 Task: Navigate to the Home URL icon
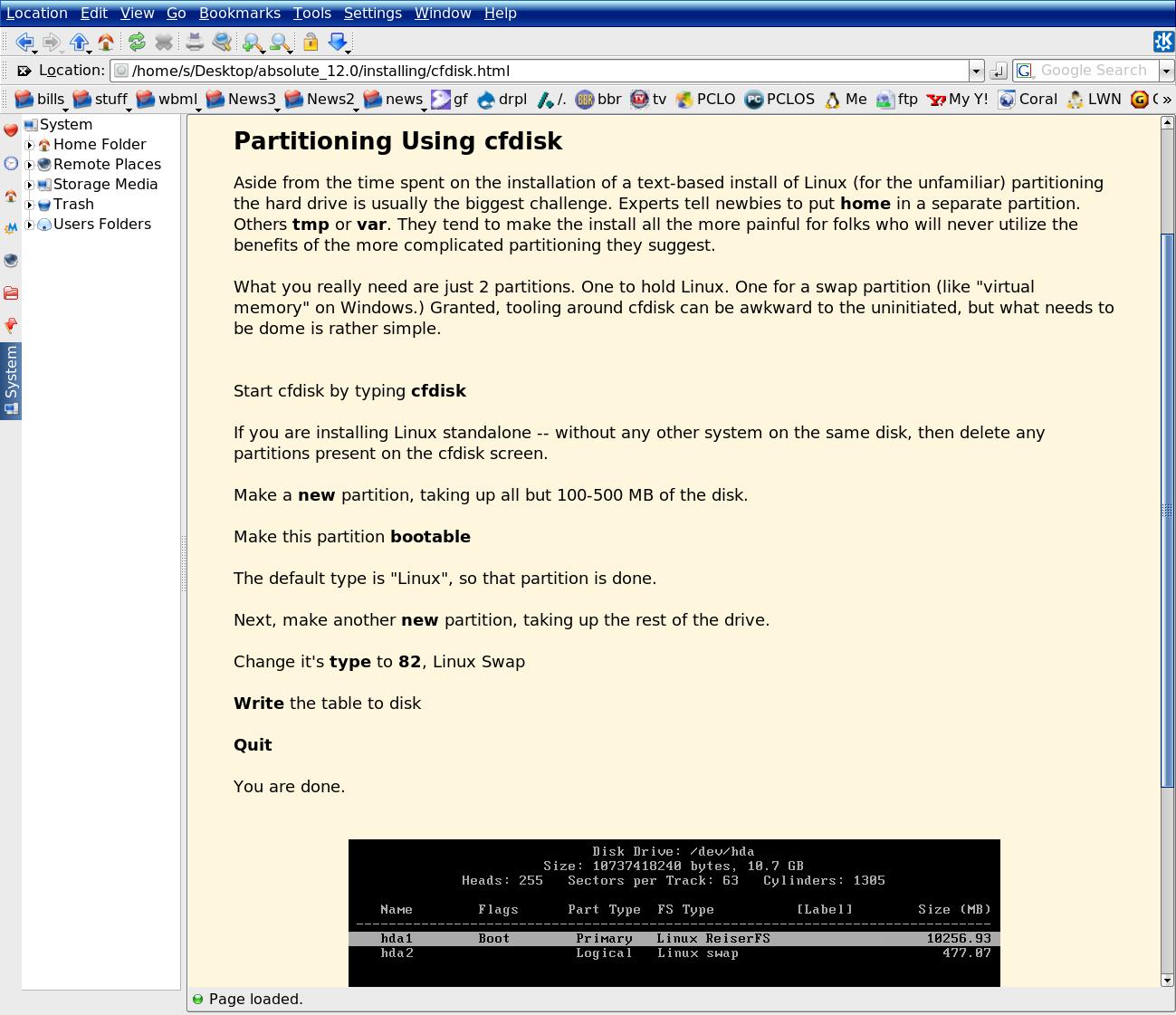click(x=106, y=42)
